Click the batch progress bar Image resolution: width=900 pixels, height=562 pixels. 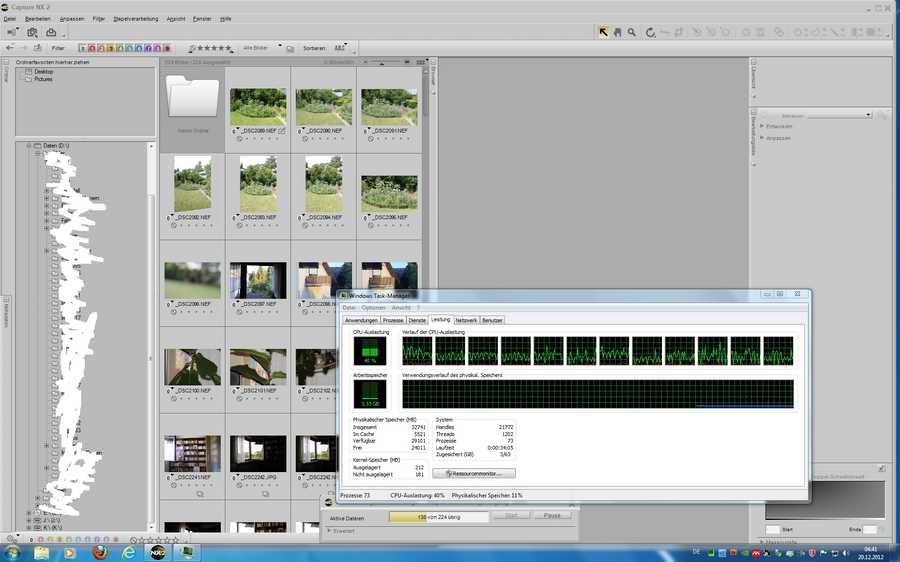439,517
